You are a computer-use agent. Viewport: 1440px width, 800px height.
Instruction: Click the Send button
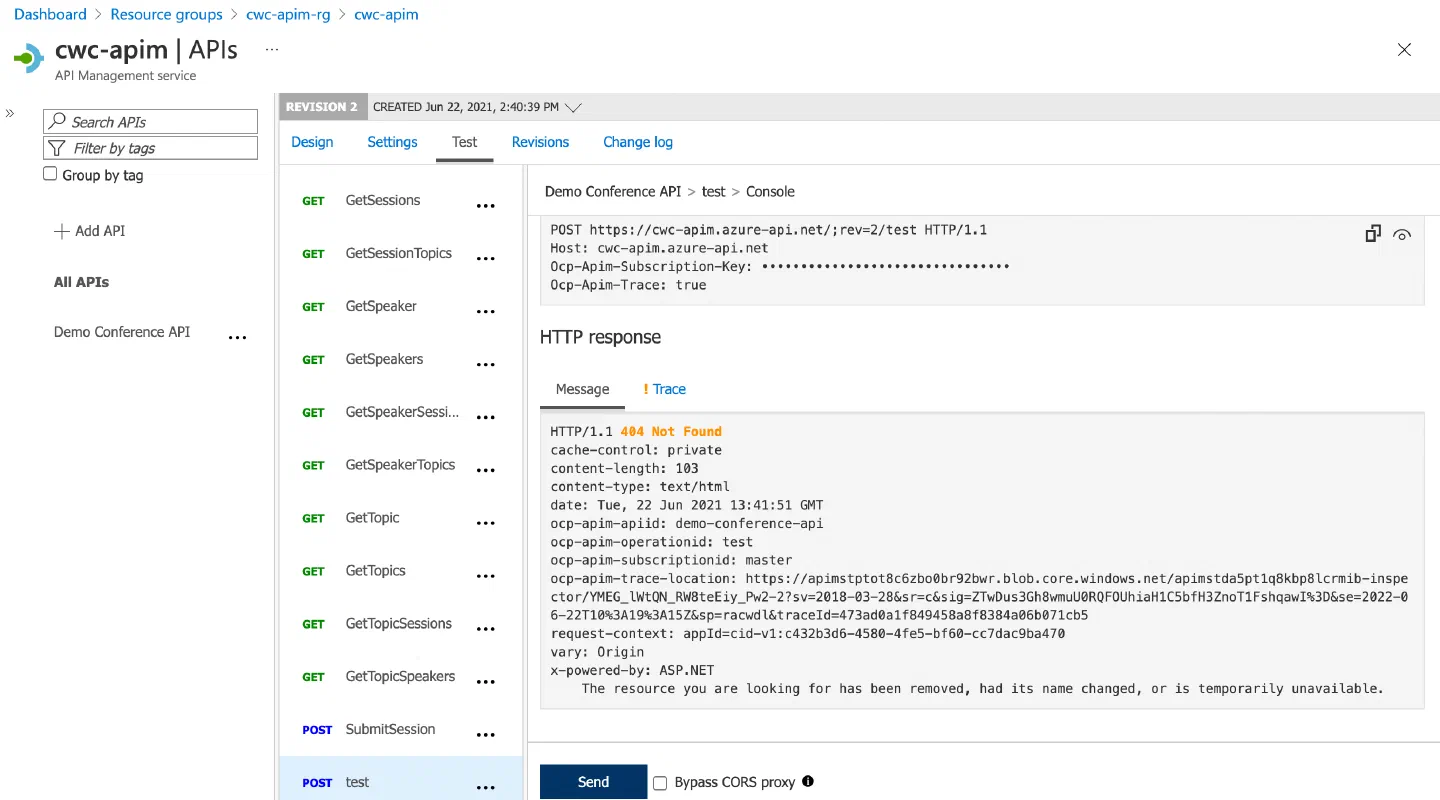pyautogui.click(x=594, y=782)
